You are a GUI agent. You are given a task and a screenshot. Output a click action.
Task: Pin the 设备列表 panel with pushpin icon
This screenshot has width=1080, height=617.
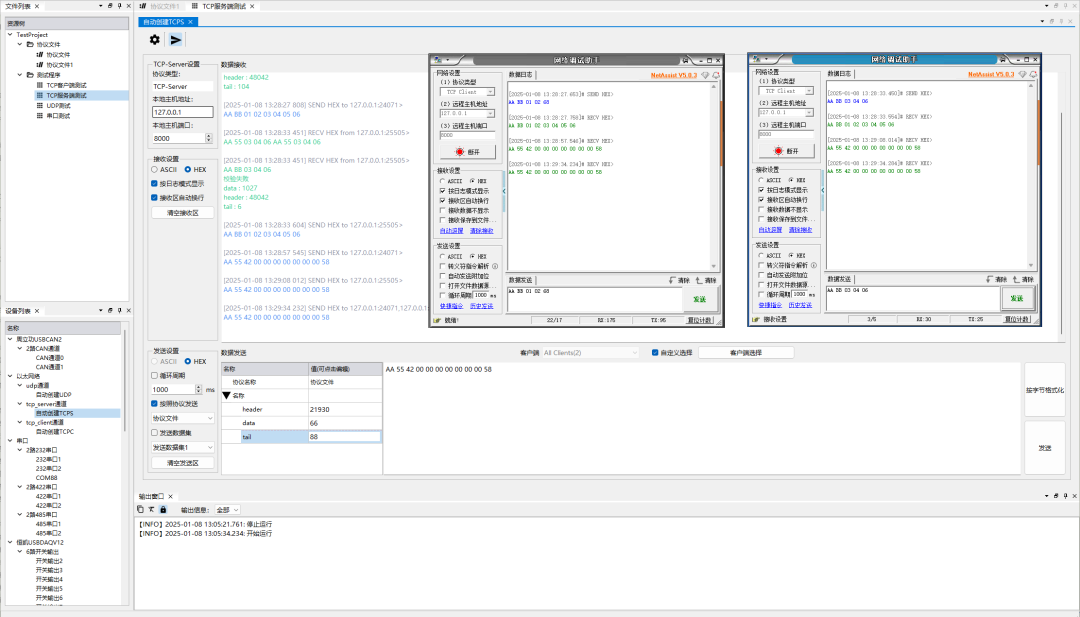point(119,311)
